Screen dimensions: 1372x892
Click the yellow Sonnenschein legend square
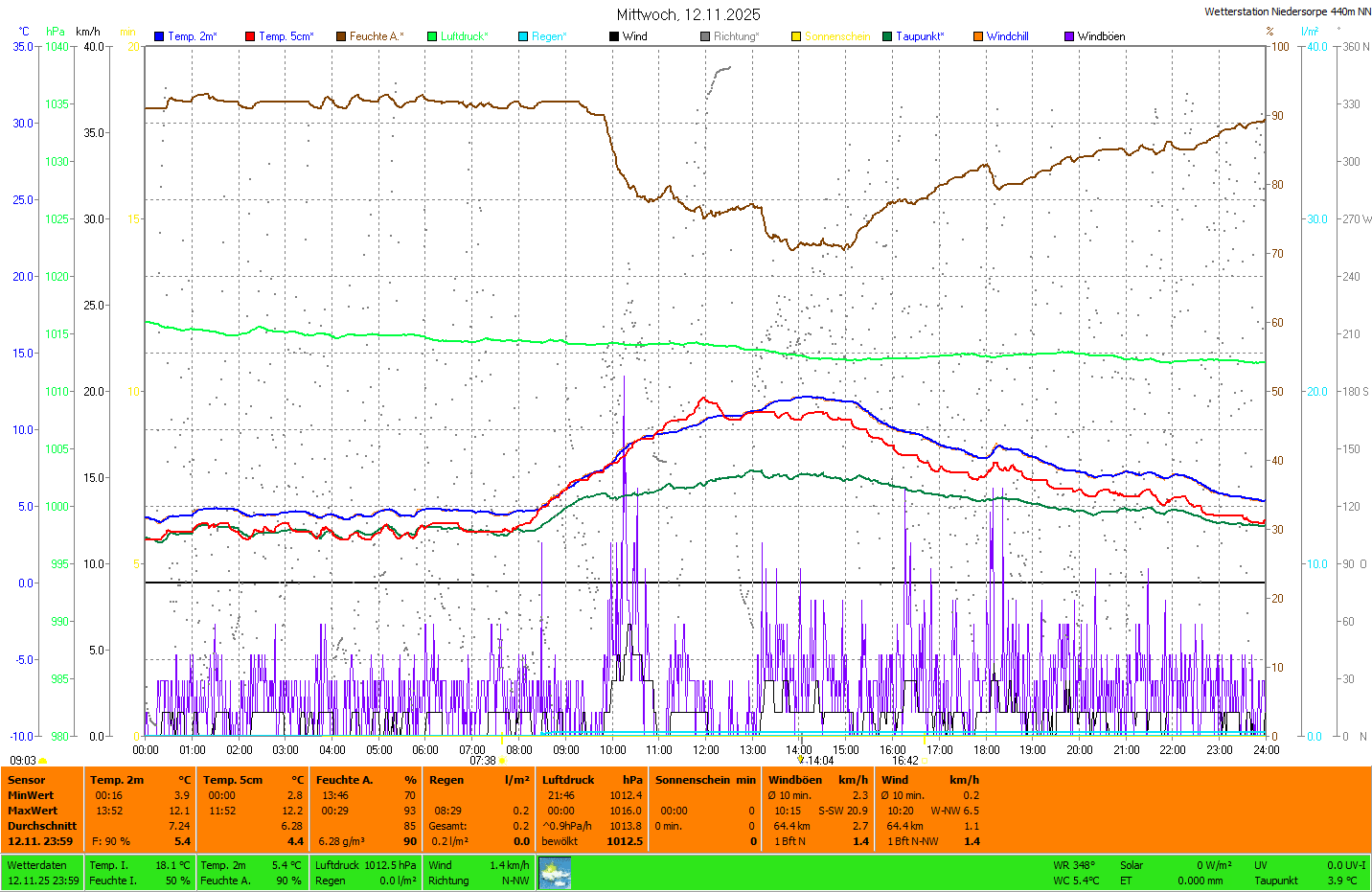coord(796,36)
